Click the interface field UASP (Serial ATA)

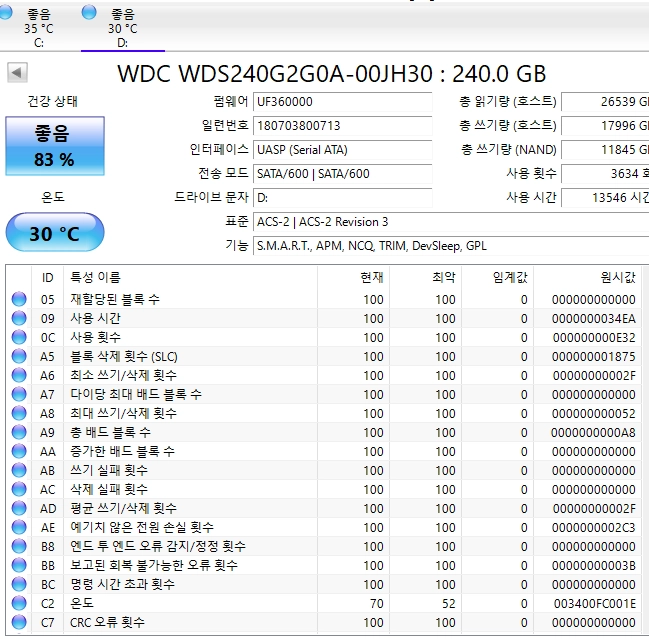[343, 150]
